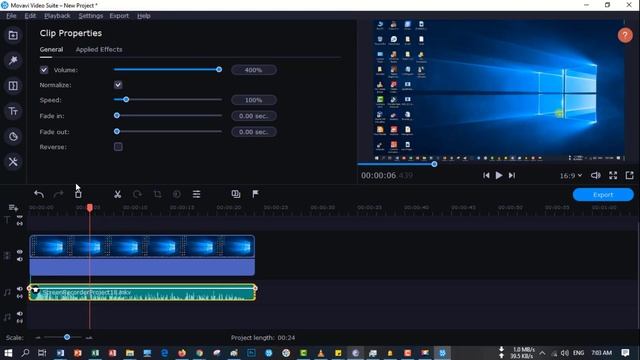Click the Redo arrow in timeline toolbar
This screenshot has height=360, width=640.
[x=58, y=194]
